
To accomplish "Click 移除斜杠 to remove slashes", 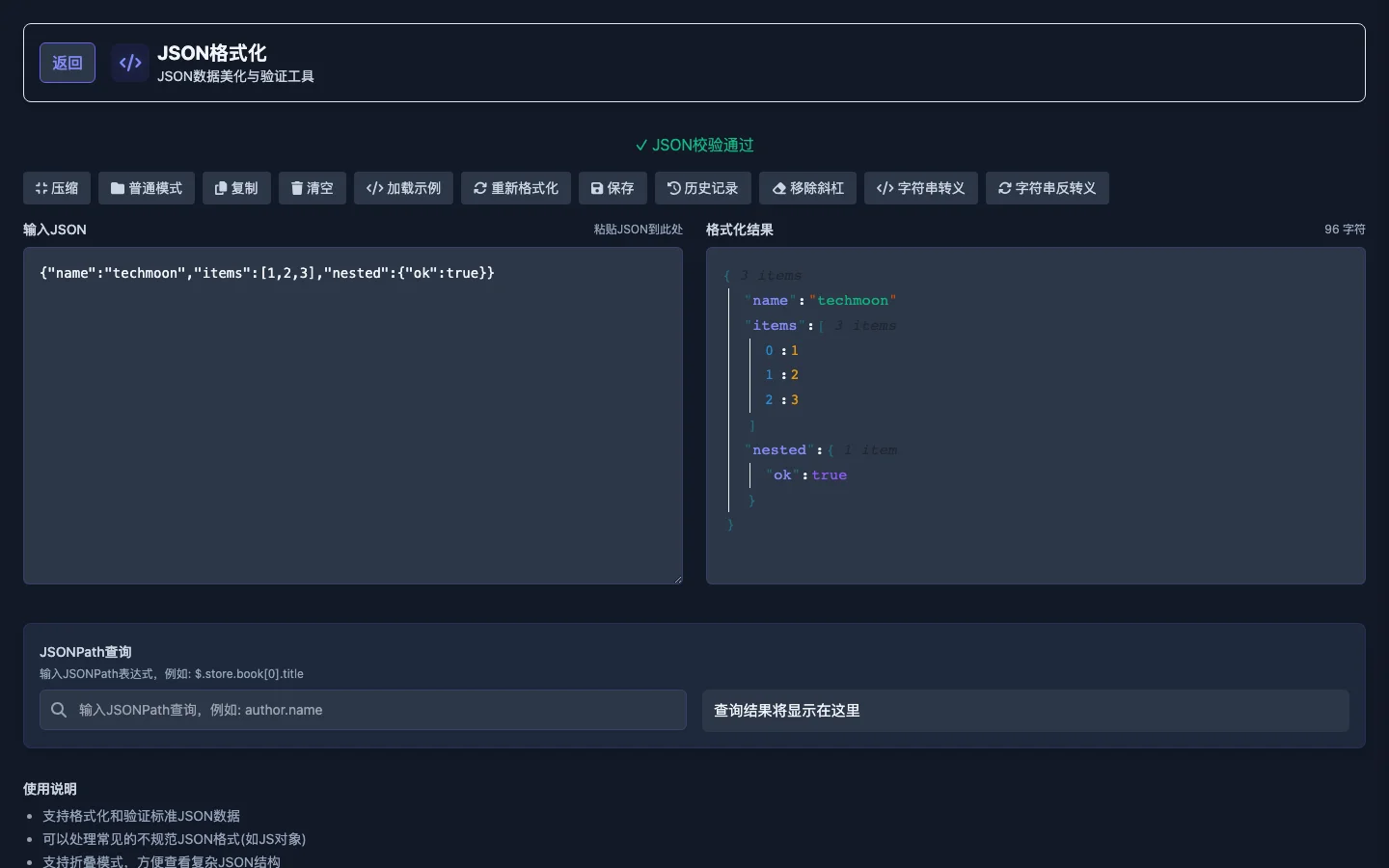I will click(808, 188).
